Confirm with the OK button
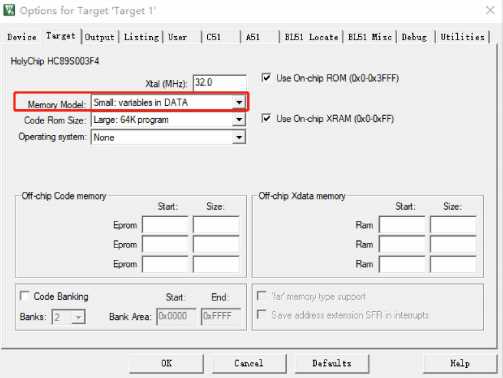 (x=166, y=363)
